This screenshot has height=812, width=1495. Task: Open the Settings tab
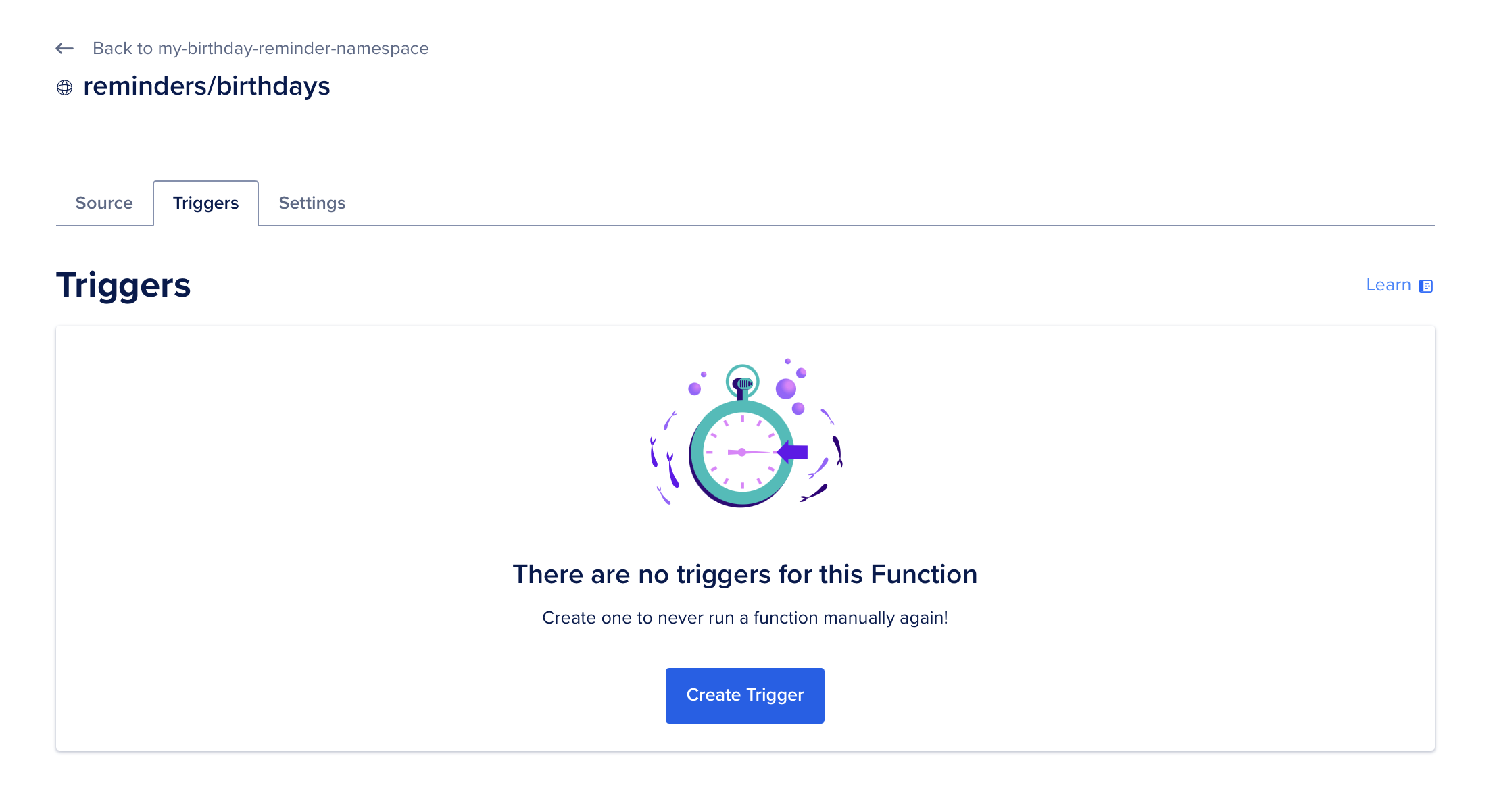[312, 203]
